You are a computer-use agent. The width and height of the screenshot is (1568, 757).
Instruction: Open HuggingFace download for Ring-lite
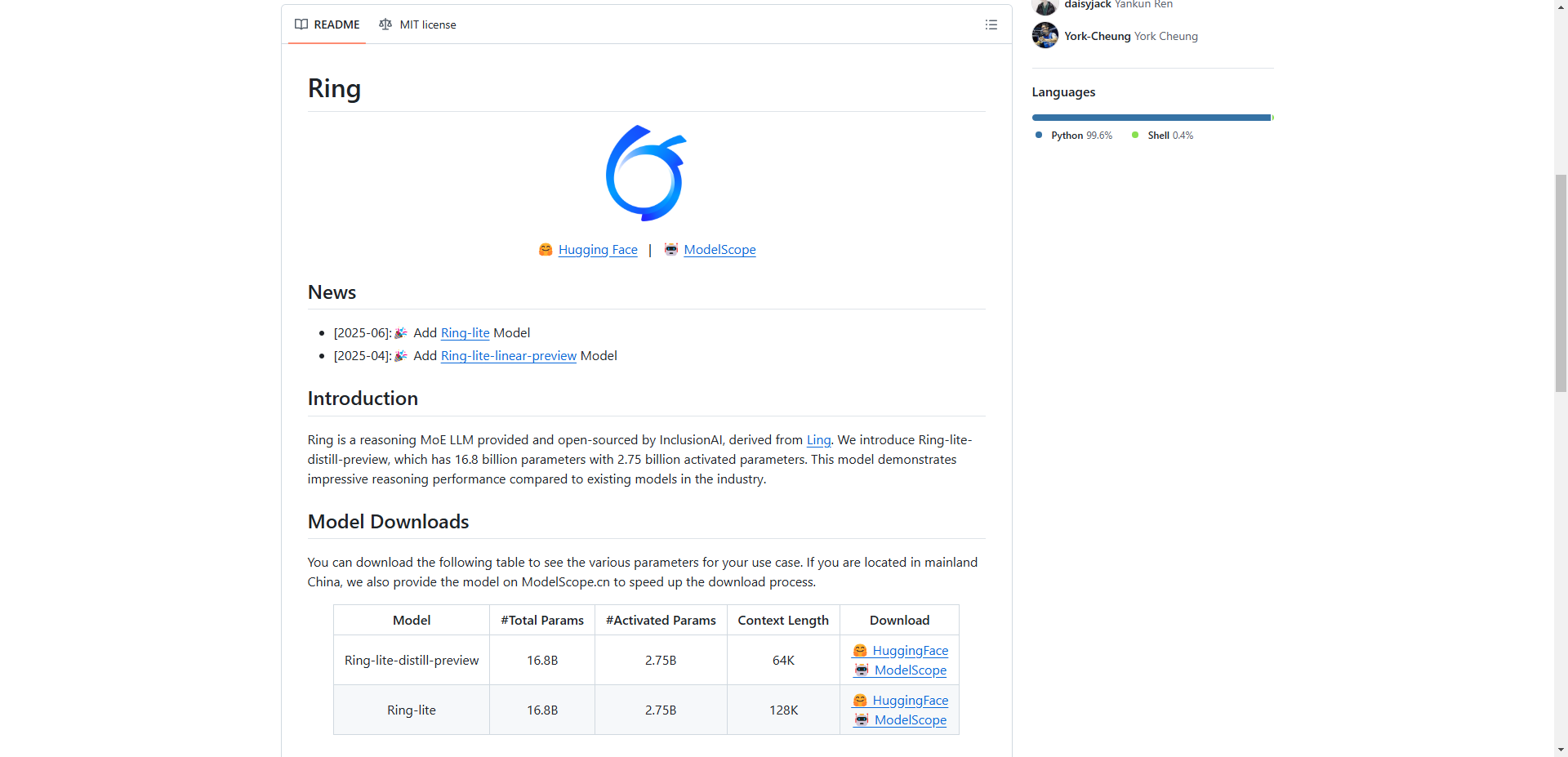coord(910,701)
